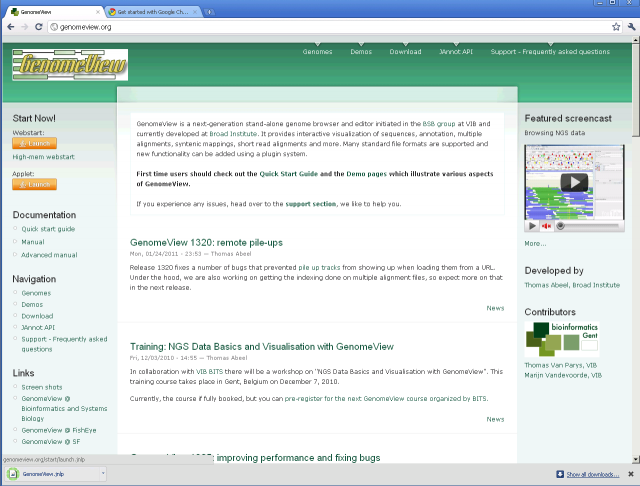Viewport: 640px width, 486px height.
Task: Open JAnnot API in the top menu
Action: tap(456, 52)
